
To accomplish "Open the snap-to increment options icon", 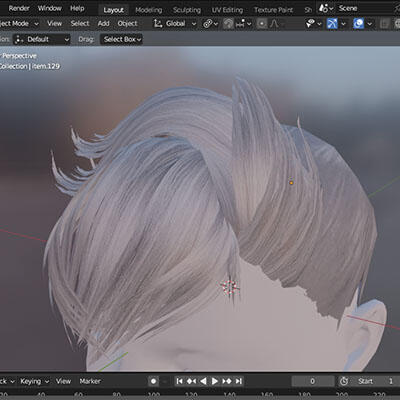I will [243, 24].
